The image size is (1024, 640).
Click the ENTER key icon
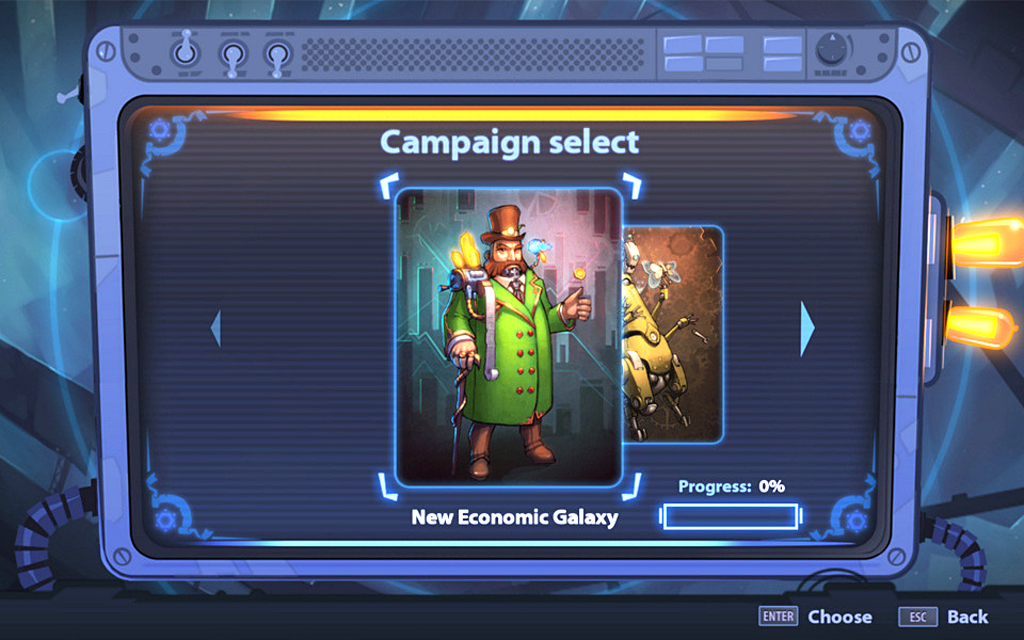pos(778,616)
